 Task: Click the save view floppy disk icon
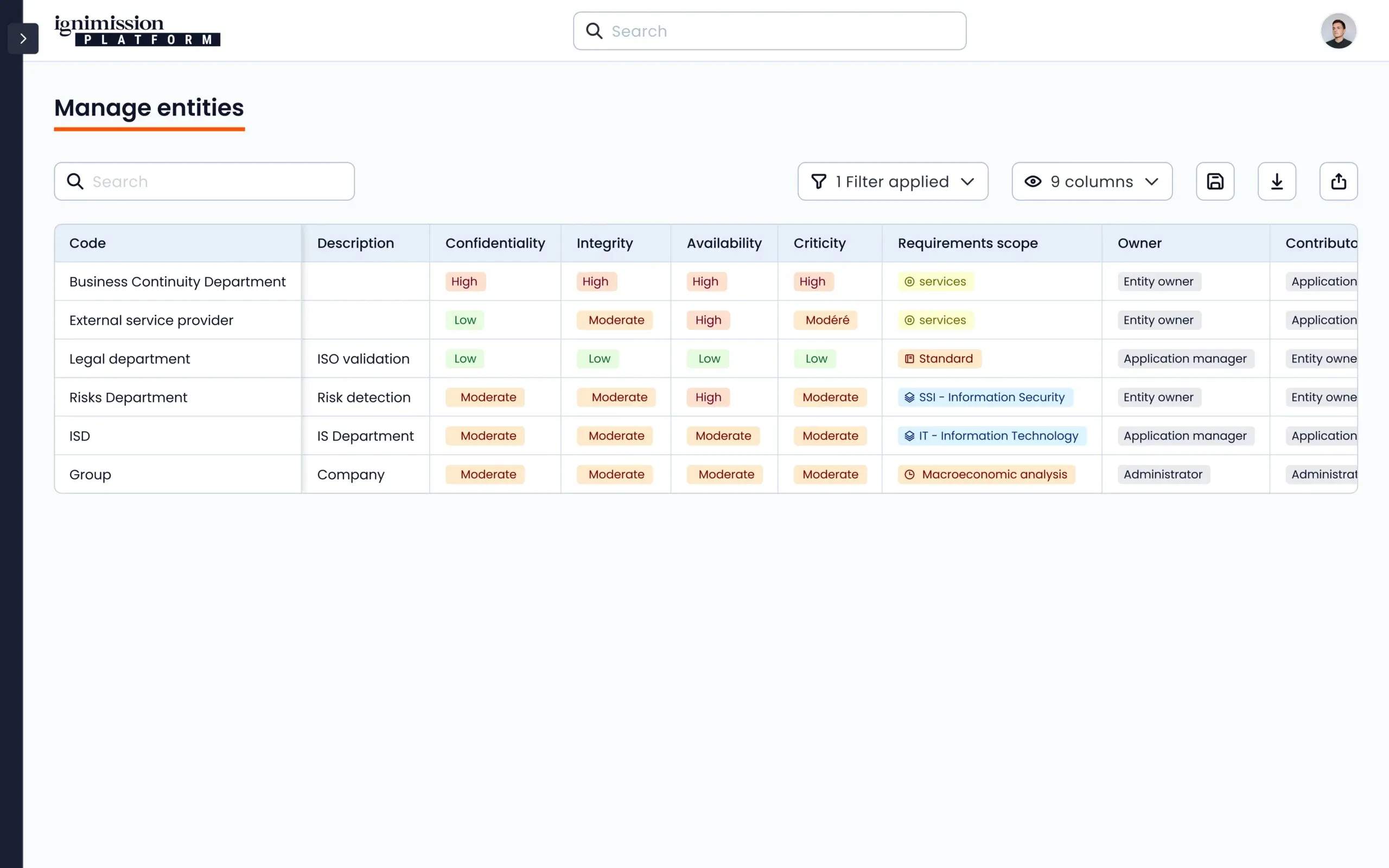coord(1214,181)
